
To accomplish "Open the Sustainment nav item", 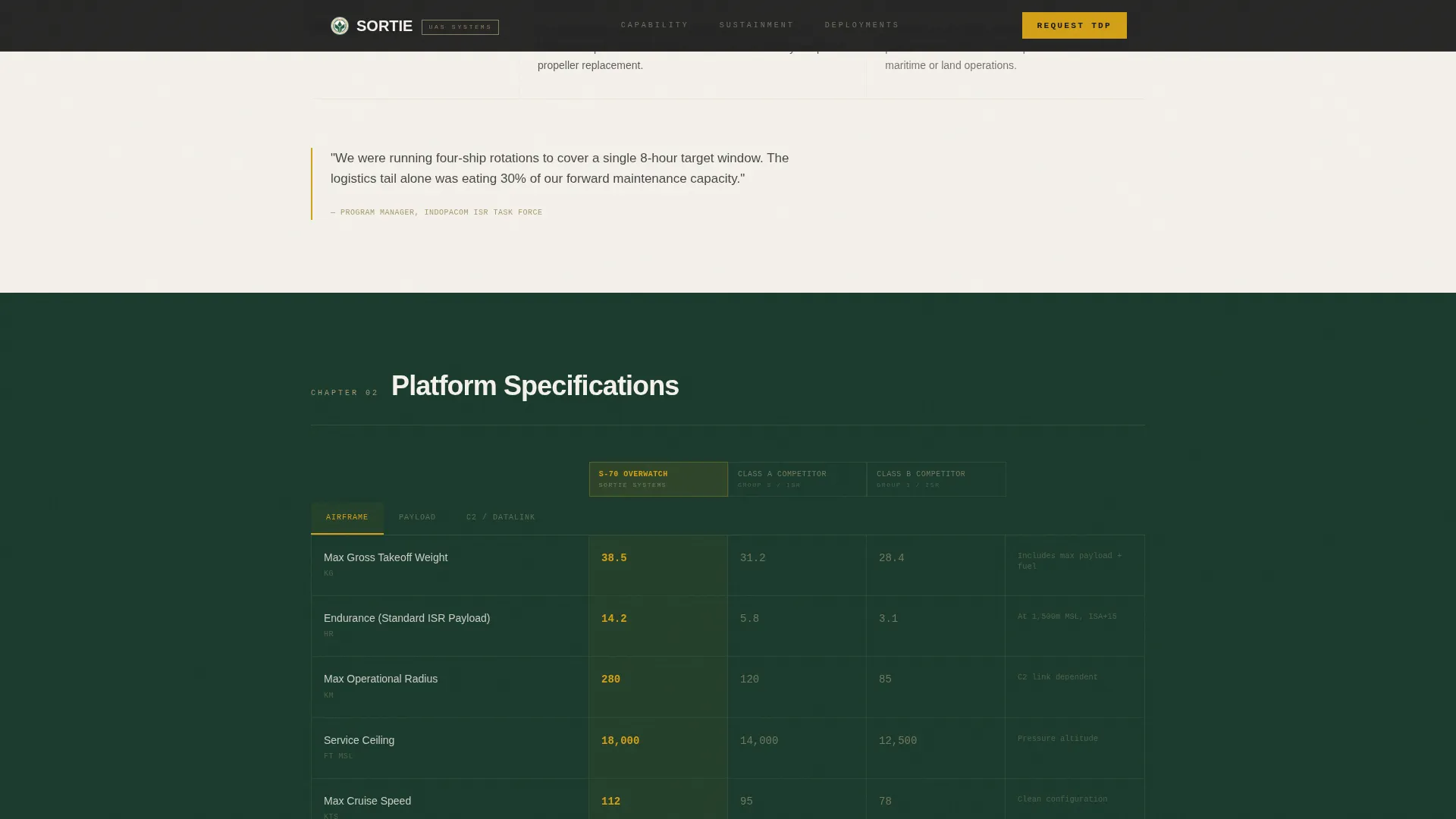I will tap(756, 25).
